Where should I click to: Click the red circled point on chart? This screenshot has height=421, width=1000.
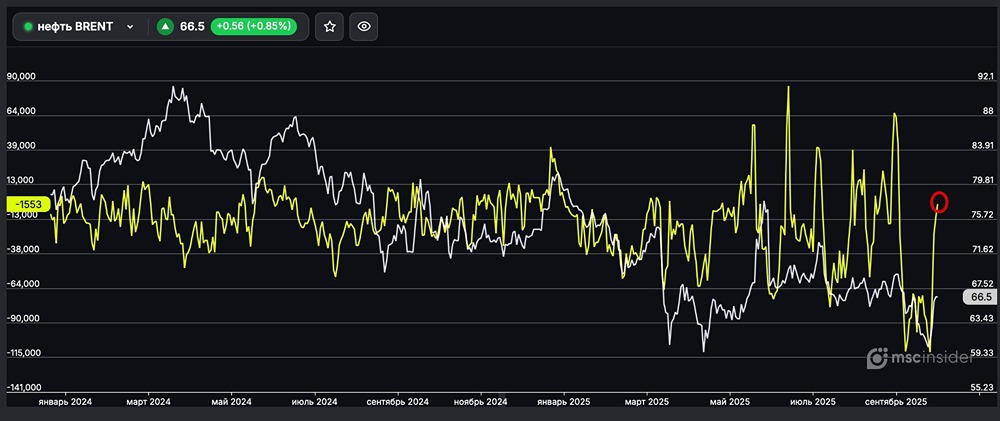[939, 201]
